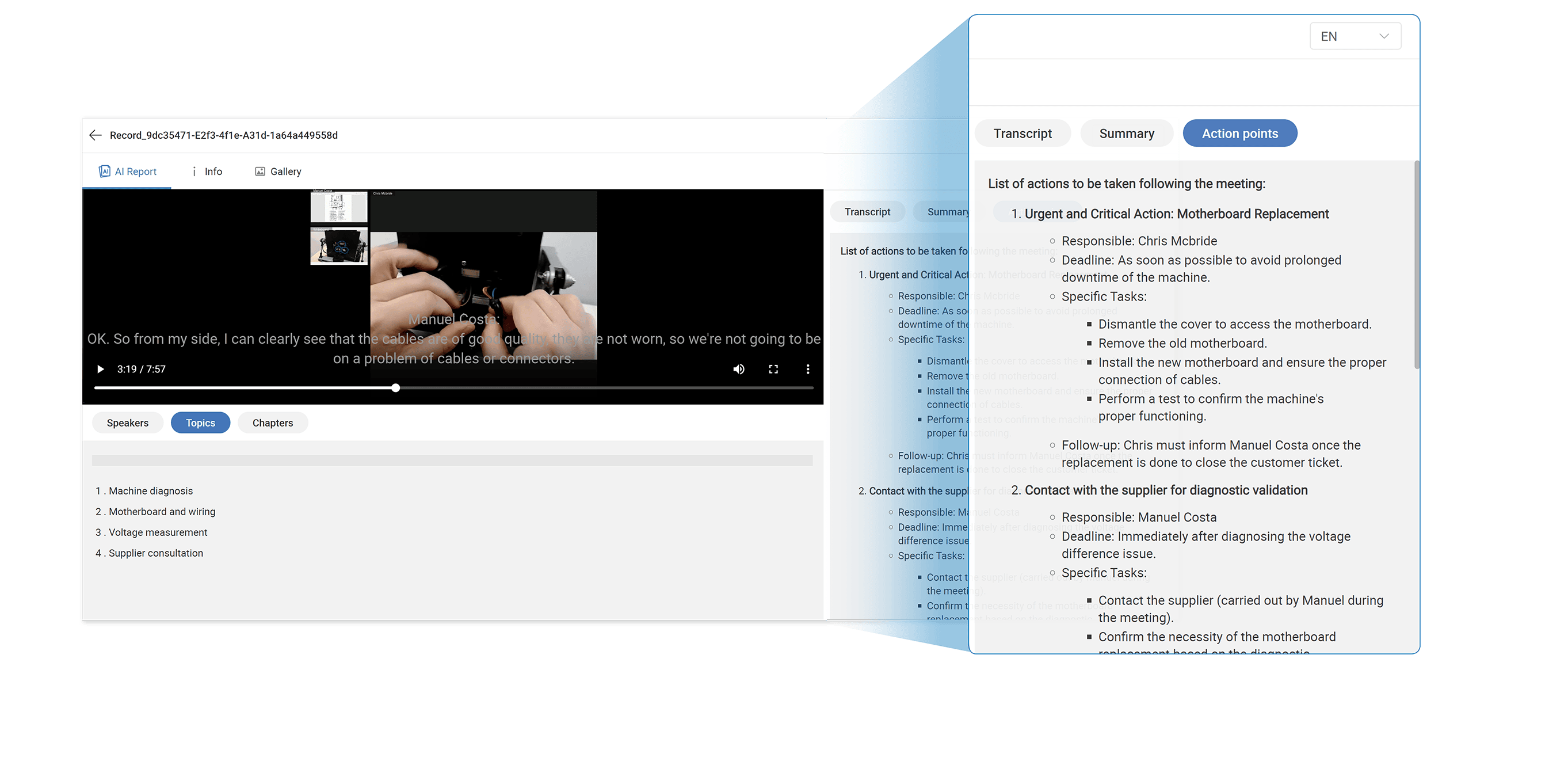Play the video recording

pos(101,369)
